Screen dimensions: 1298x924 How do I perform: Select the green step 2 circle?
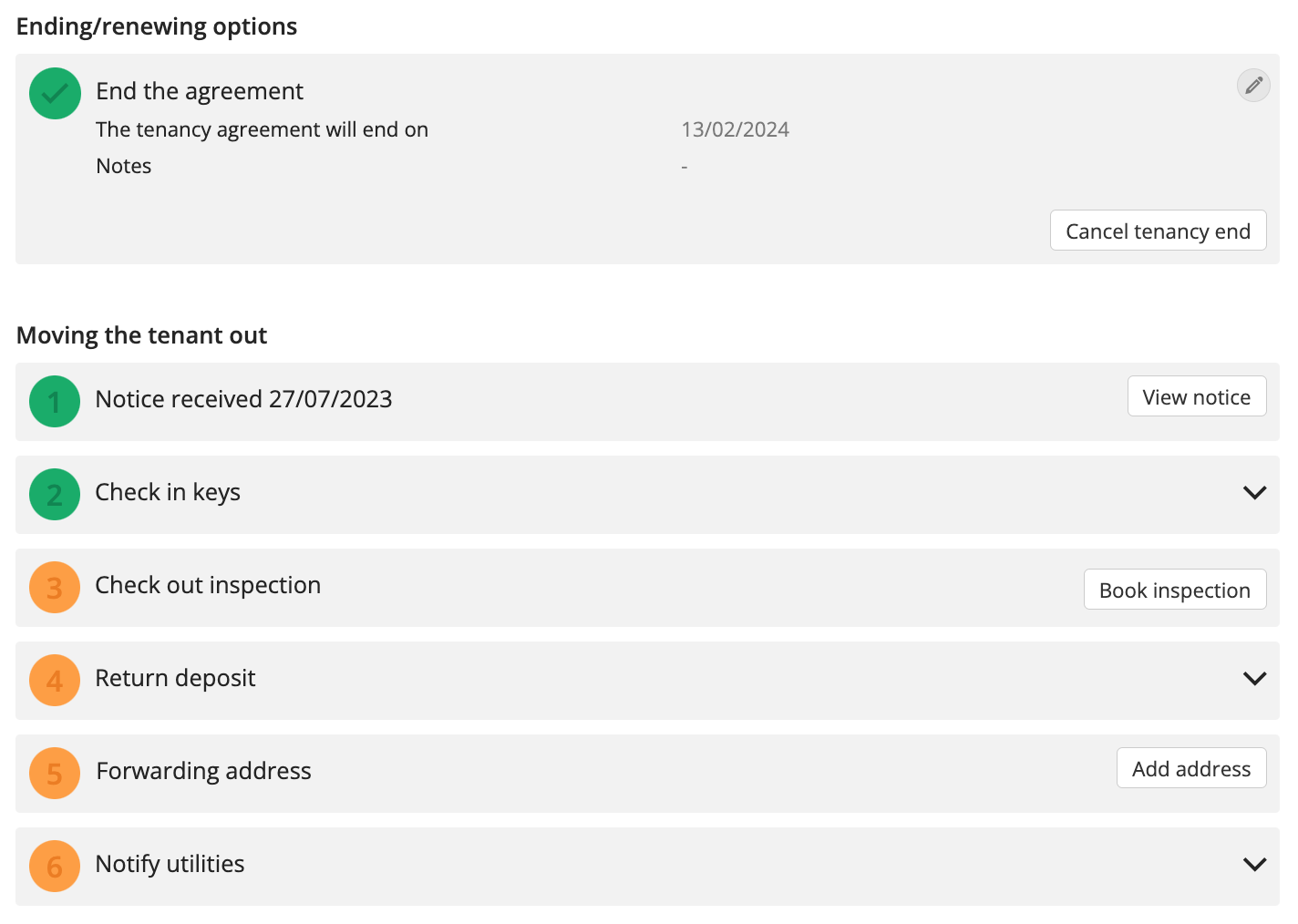coord(55,495)
